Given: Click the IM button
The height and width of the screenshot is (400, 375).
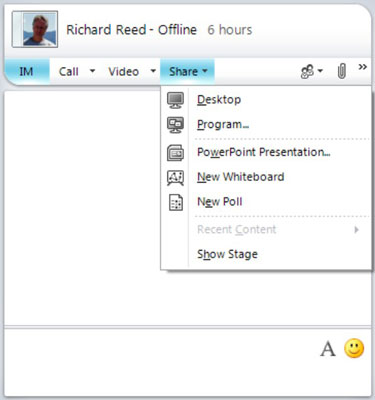Looking at the screenshot, I should [26, 71].
